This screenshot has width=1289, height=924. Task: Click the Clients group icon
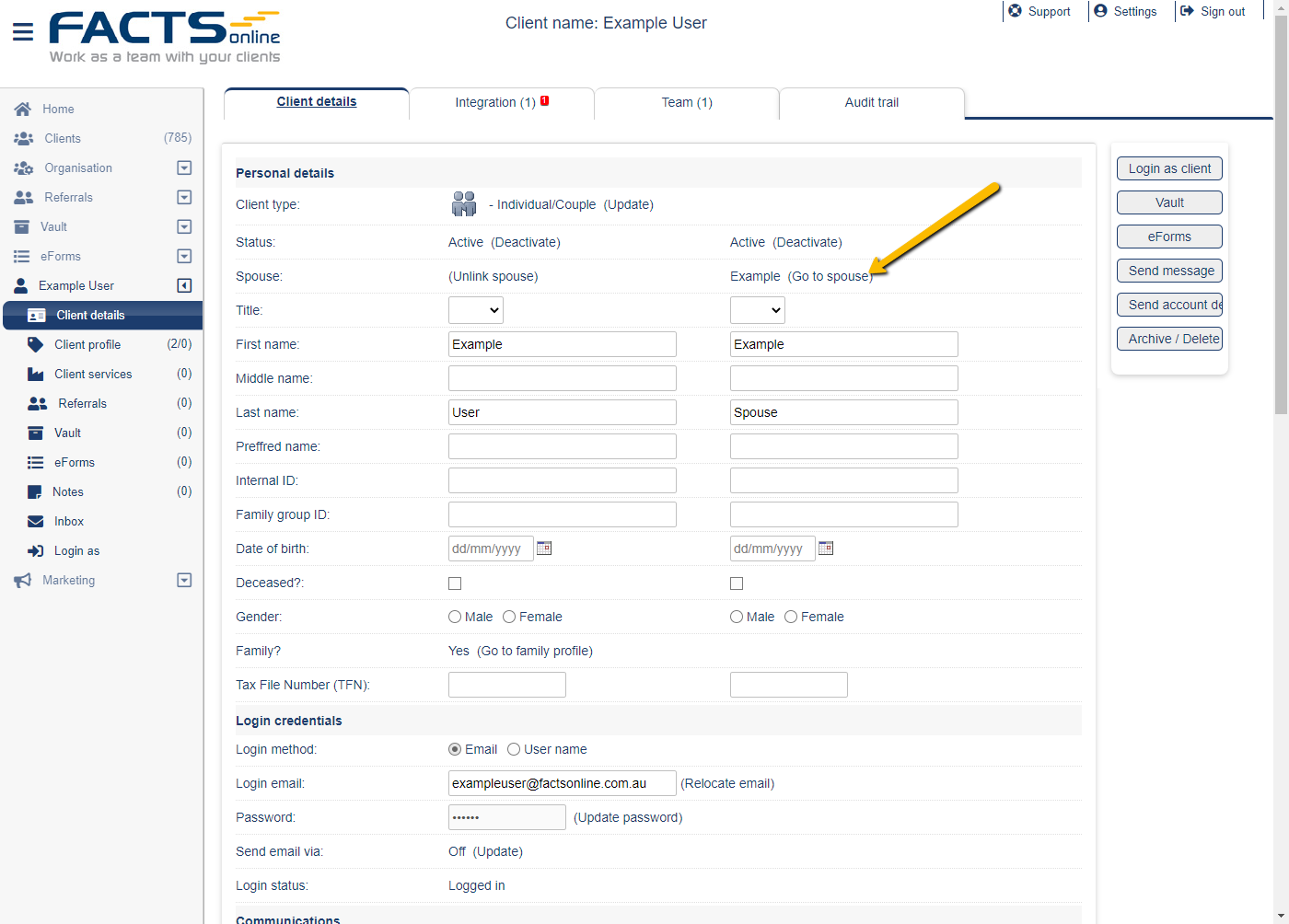(x=23, y=138)
